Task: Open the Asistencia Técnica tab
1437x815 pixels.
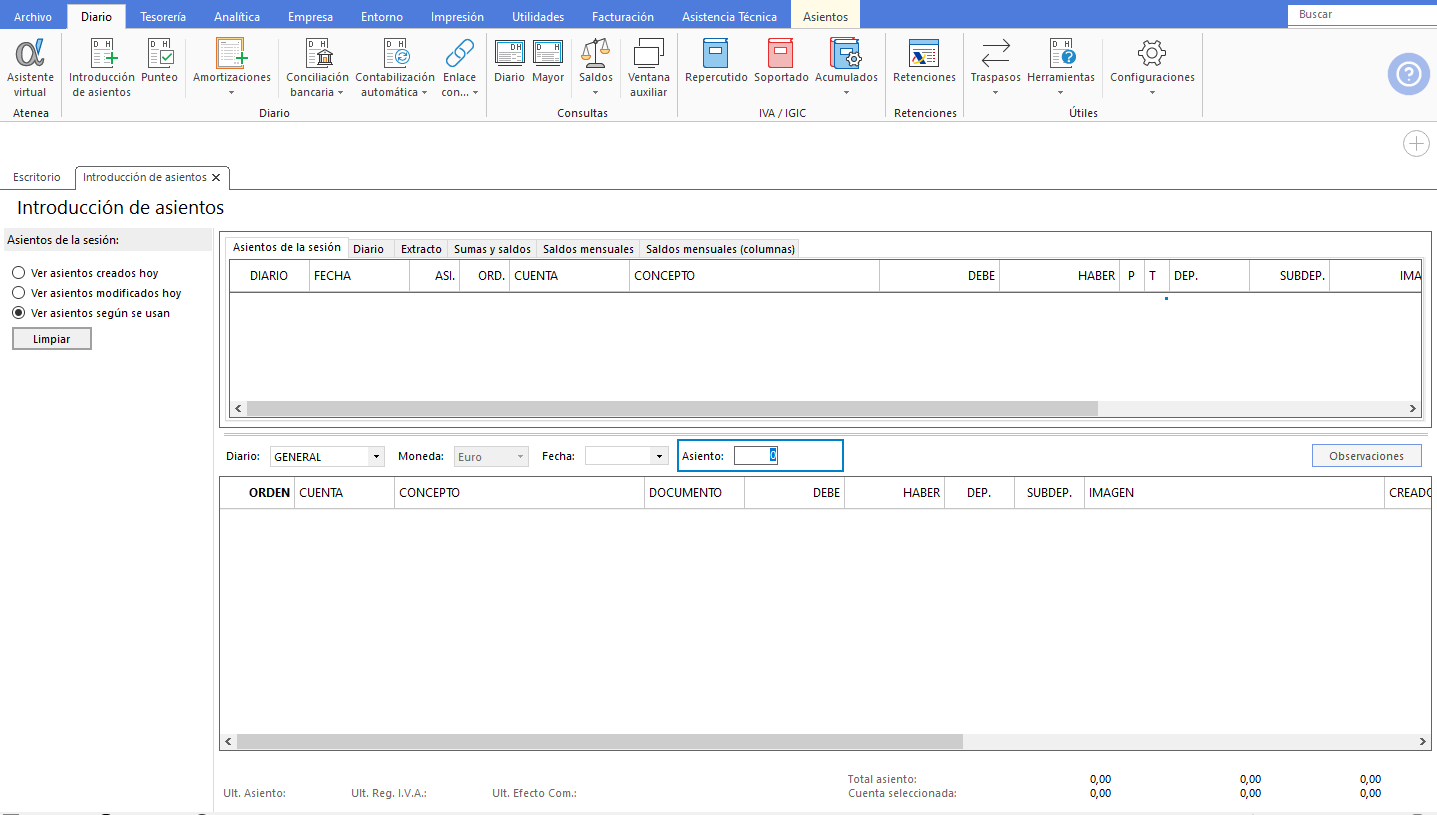Action: (729, 16)
